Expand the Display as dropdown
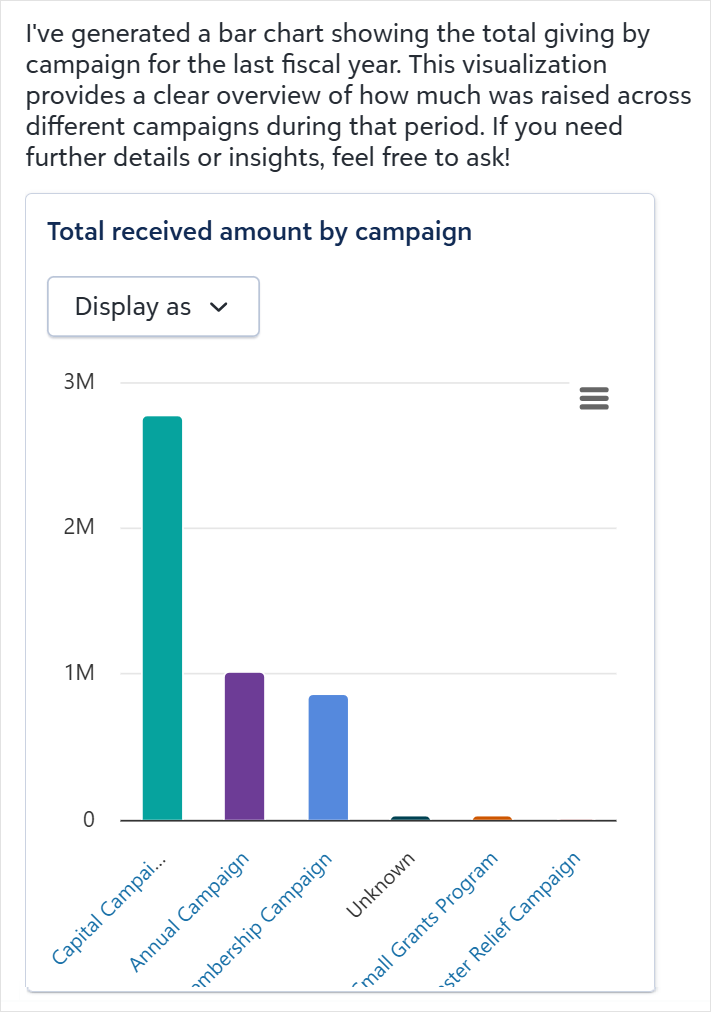 coord(153,306)
